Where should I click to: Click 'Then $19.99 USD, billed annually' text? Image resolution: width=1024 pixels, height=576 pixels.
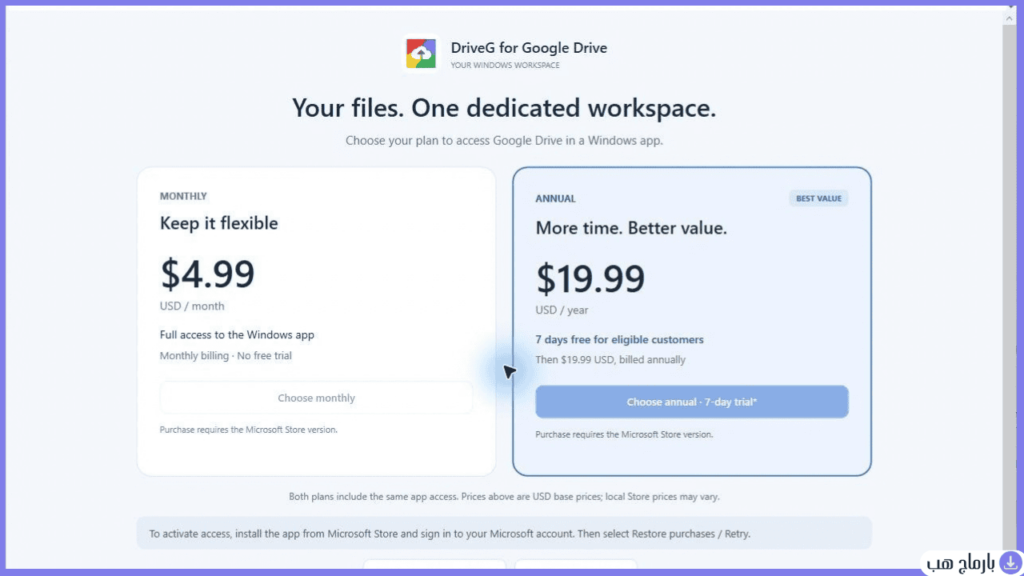[610, 360]
